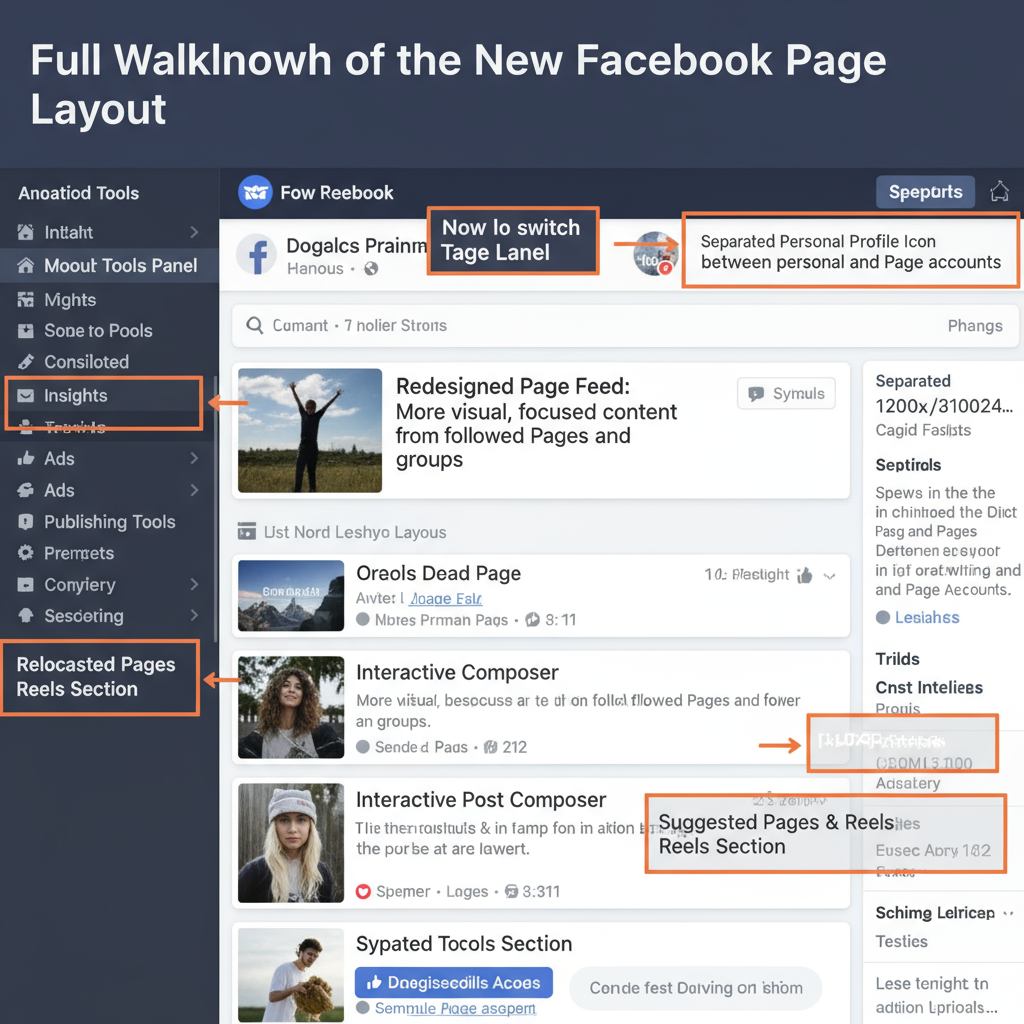Viewport: 1024px width, 1024px height.
Task: Click the gear icon beside Premrets
Action: 25,553
